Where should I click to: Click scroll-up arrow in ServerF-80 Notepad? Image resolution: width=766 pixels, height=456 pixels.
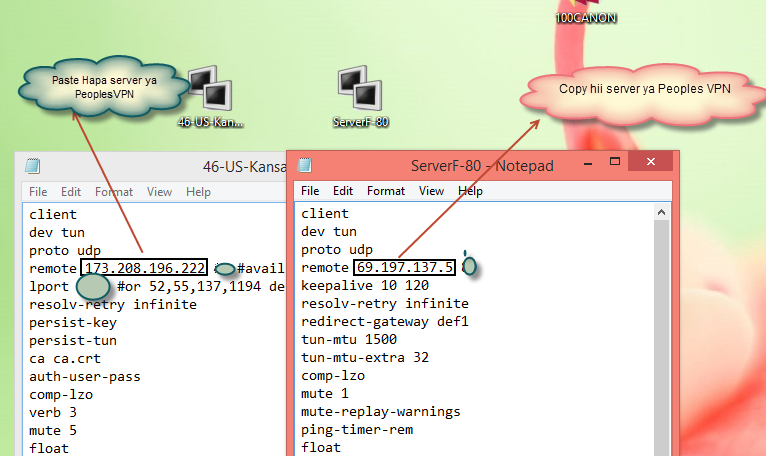(x=661, y=212)
